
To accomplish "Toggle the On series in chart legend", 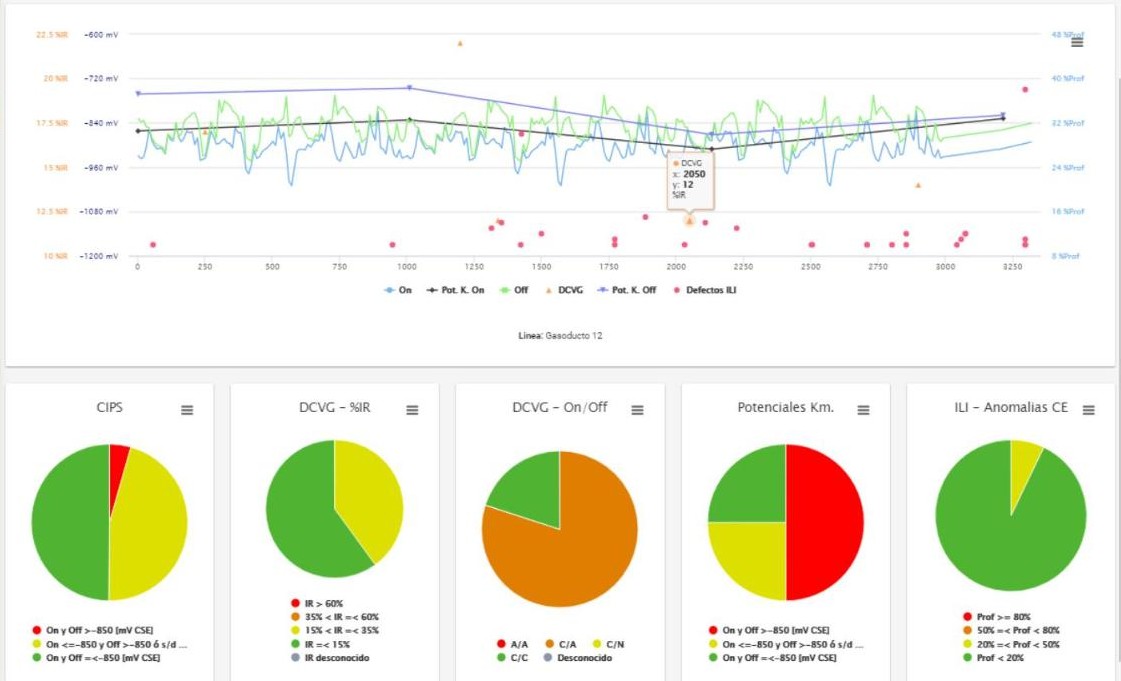I will point(398,290).
